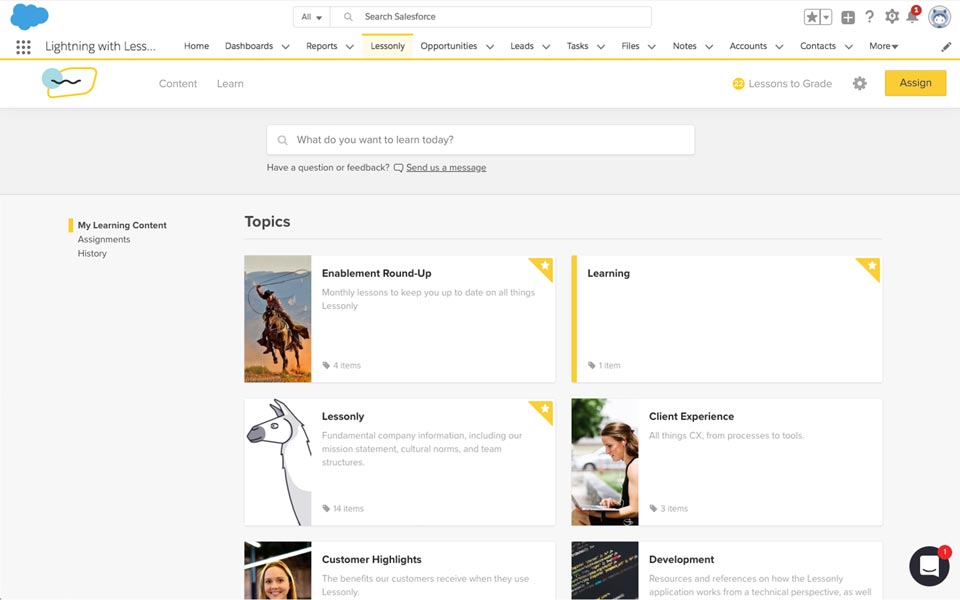Open History in the sidebar
This screenshot has width=960, height=600.
coord(92,253)
